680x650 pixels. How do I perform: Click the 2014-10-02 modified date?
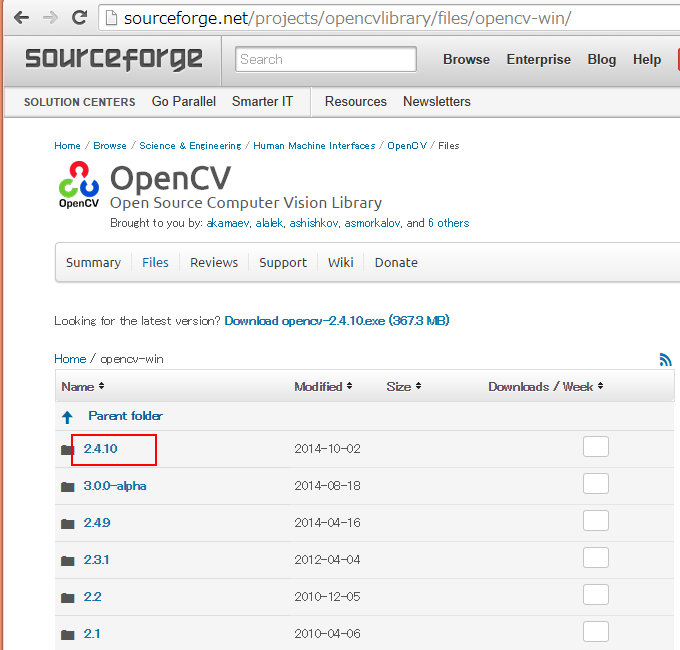pyautogui.click(x=327, y=449)
